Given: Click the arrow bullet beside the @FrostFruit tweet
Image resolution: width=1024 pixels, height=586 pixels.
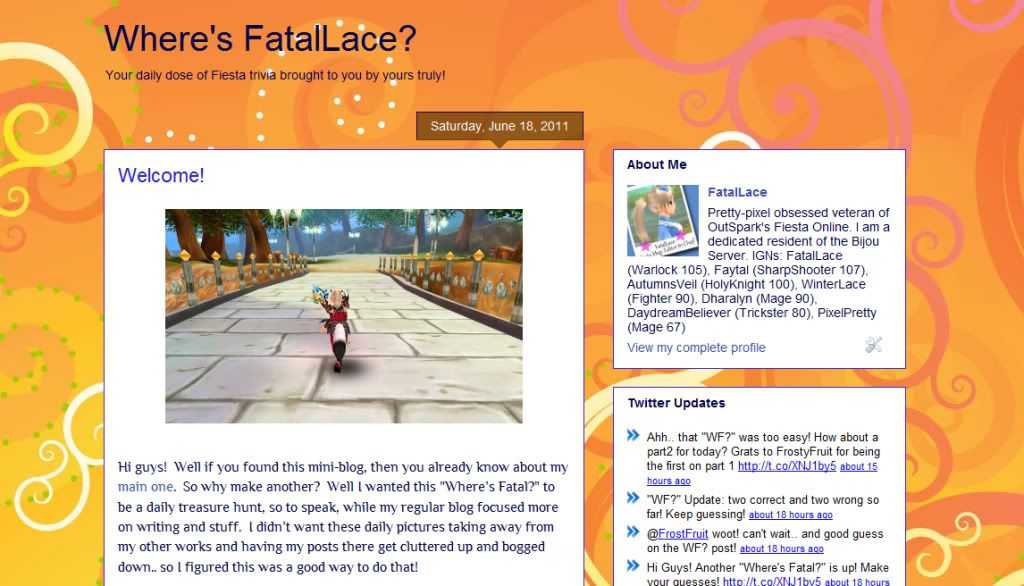Looking at the screenshot, I should (633, 532).
